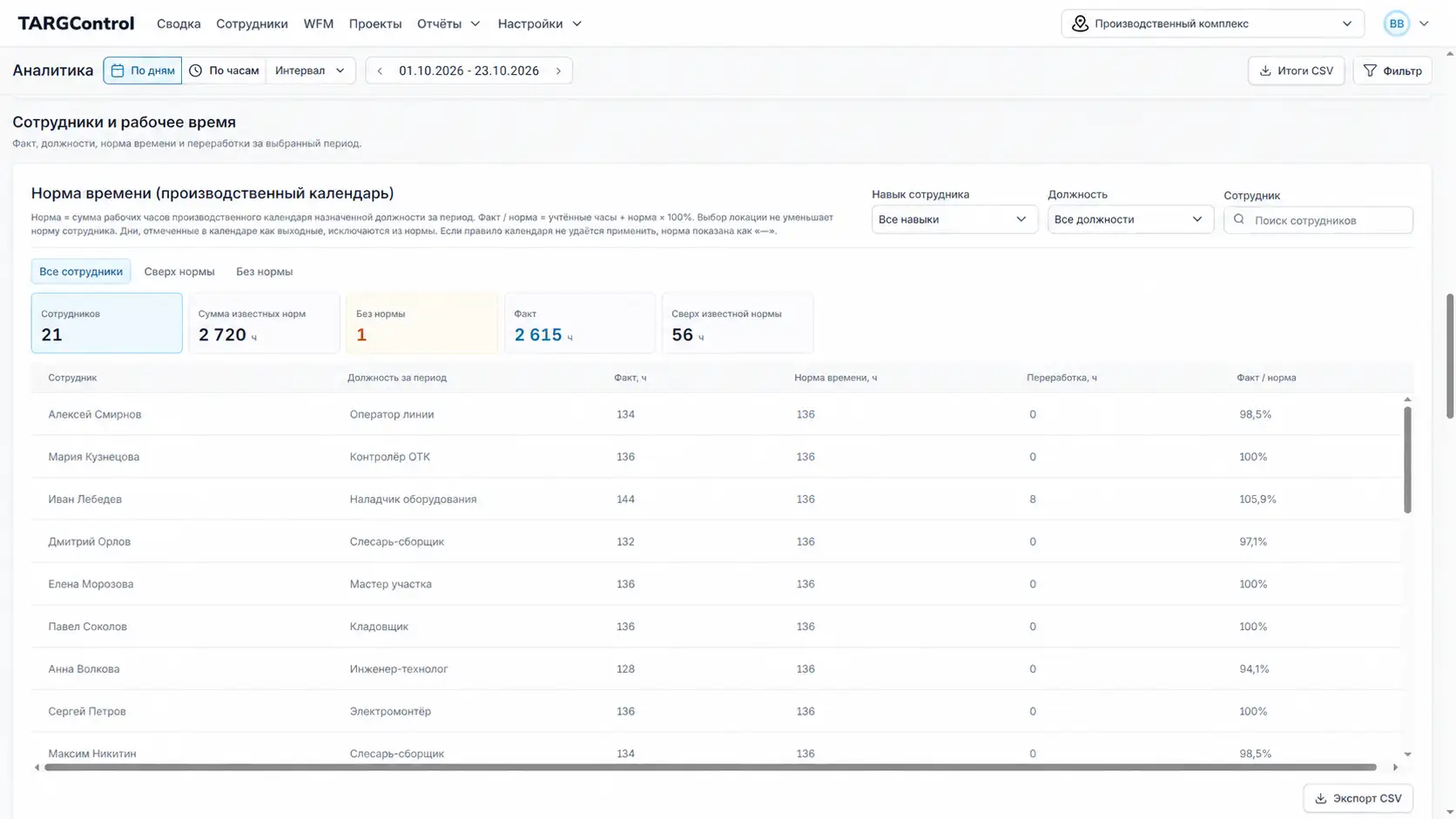
Task: Click the Экспорт CSV button
Action: point(1358,798)
